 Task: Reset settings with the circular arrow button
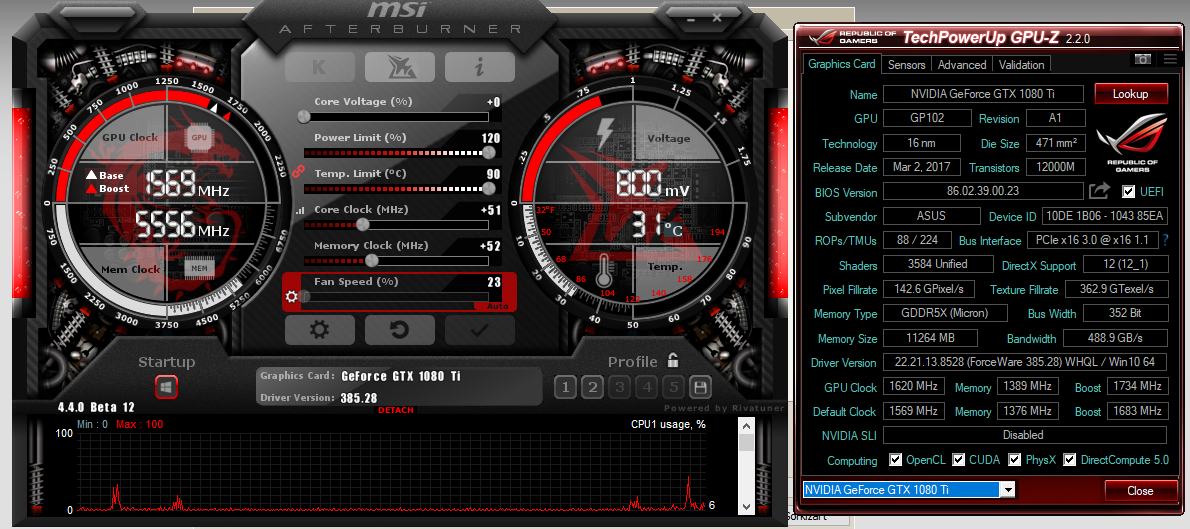tap(399, 329)
